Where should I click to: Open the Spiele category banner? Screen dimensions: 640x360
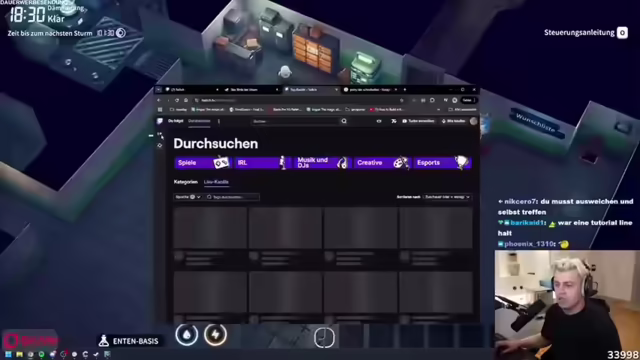pos(203,163)
